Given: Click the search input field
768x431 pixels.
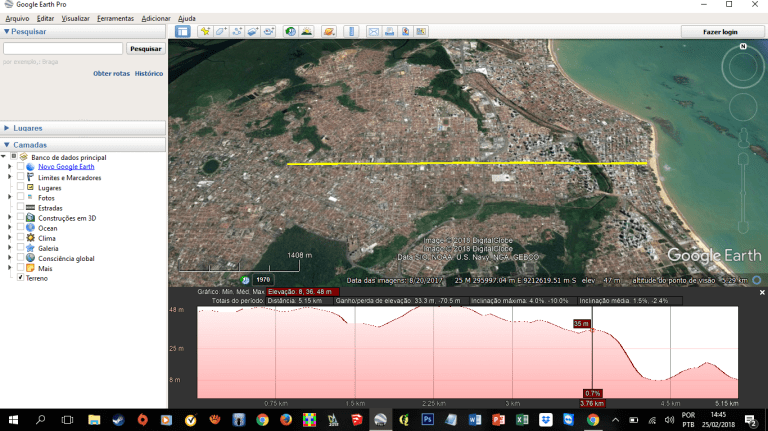Looking at the screenshot, I should [x=63, y=48].
